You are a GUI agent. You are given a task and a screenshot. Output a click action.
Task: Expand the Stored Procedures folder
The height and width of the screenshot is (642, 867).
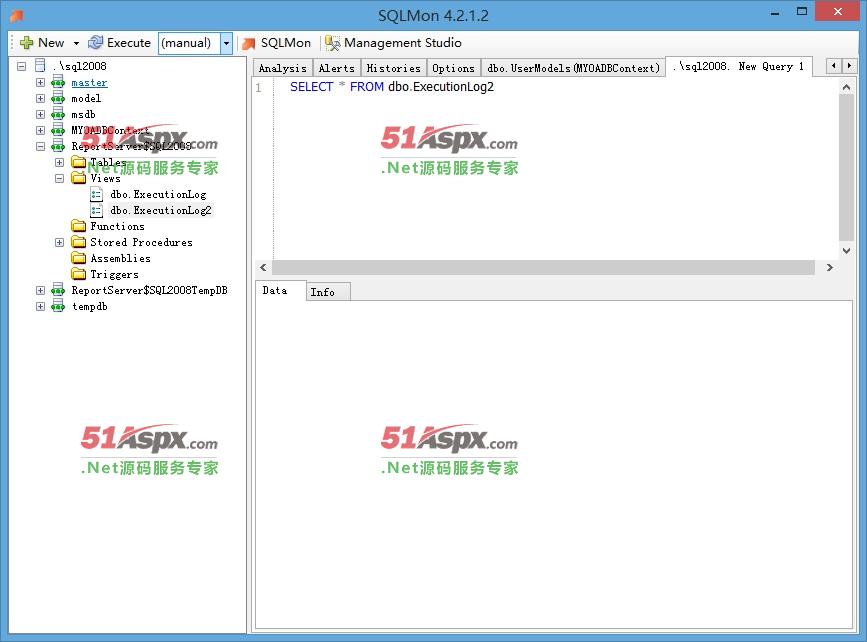pyautogui.click(x=60, y=243)
